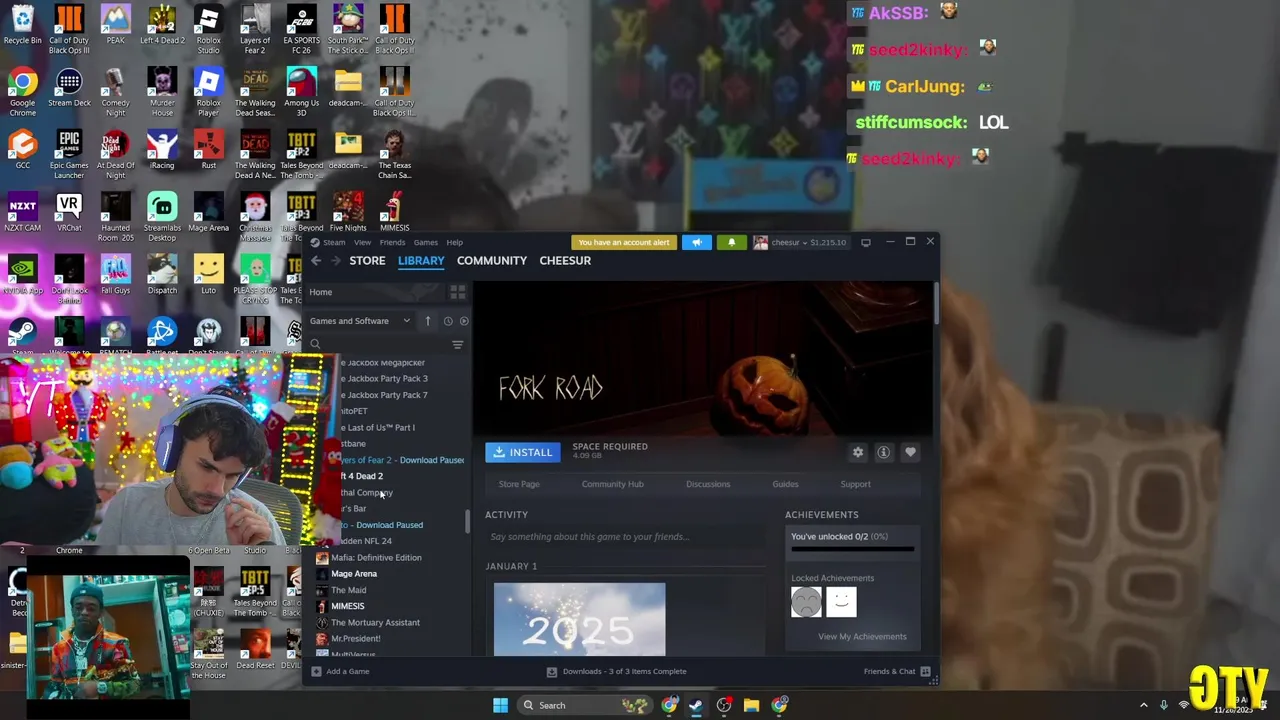Click the activity post text field
This screenshot has height=720, width=1280.
625,537
